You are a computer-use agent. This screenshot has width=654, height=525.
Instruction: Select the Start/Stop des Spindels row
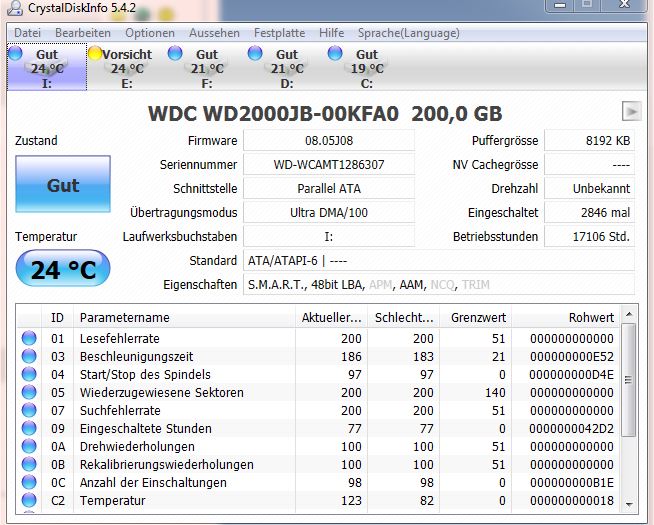pos(318,374)
